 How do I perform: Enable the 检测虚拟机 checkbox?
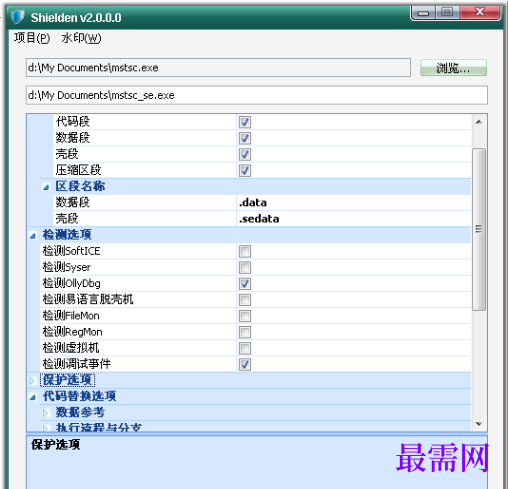pyautogui.click(x=245, y=348)
